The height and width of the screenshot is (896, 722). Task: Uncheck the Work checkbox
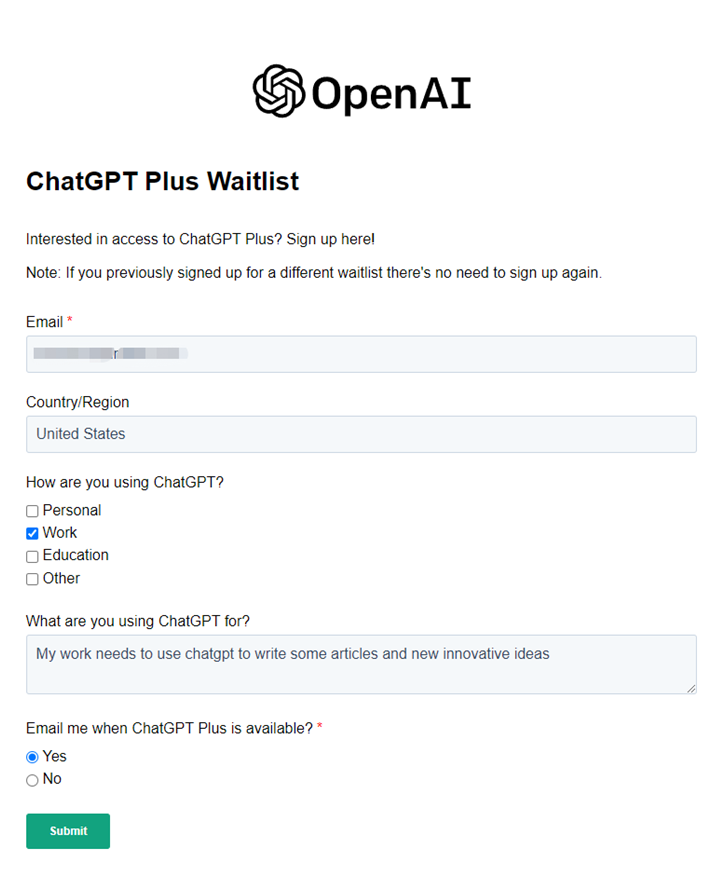[33, 533]
